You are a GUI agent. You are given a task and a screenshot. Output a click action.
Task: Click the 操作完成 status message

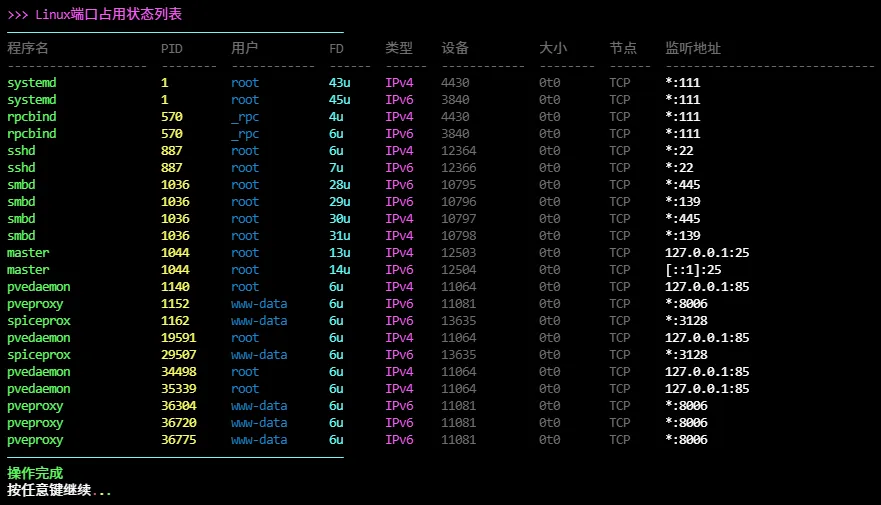click(x=35, y=473)
